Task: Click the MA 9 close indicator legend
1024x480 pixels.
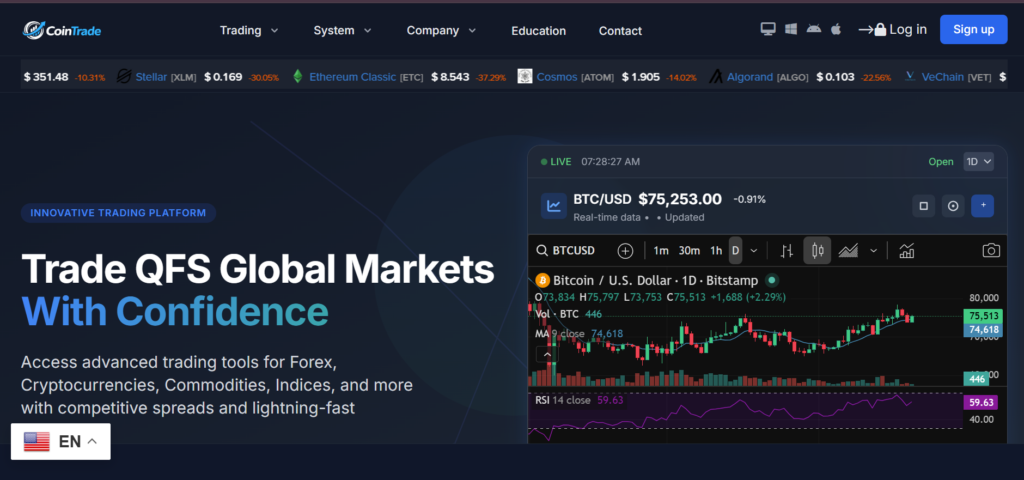Action: click(579, 334)
